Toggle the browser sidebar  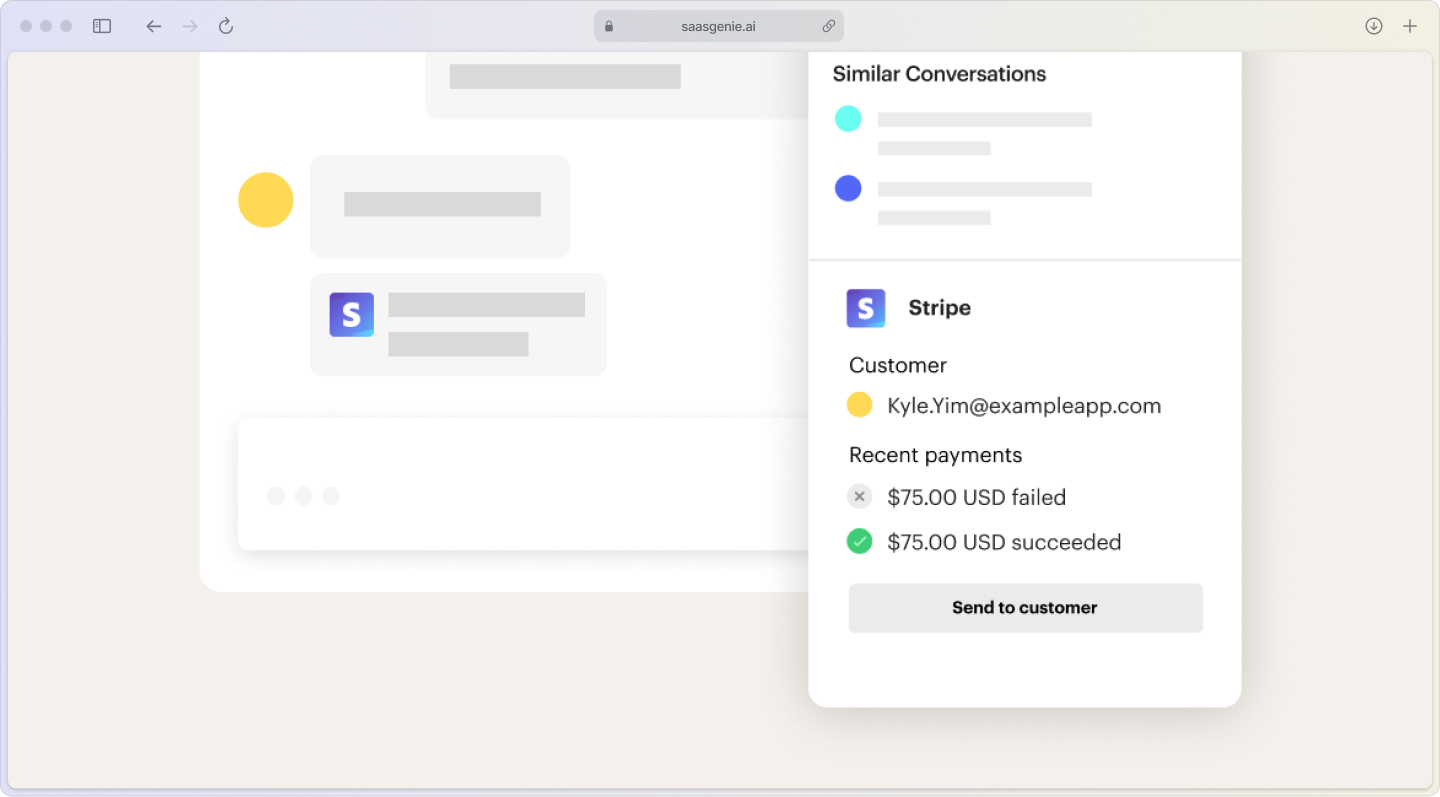pos(102,26)
